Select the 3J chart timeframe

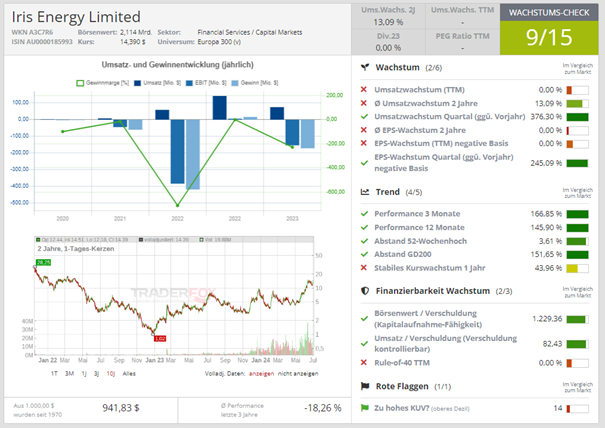coord(96,374)
